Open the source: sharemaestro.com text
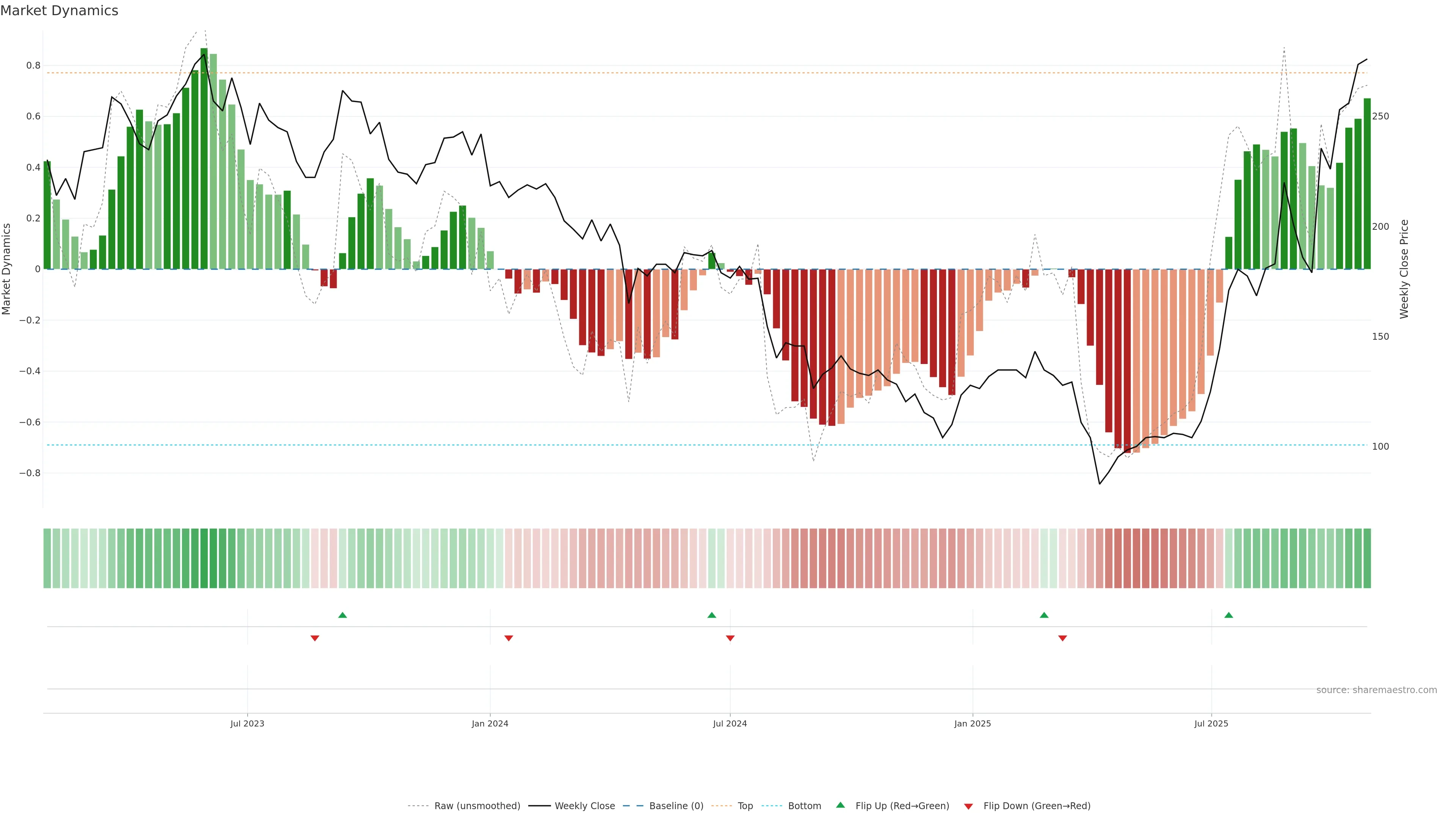 tap(1376, 690)
